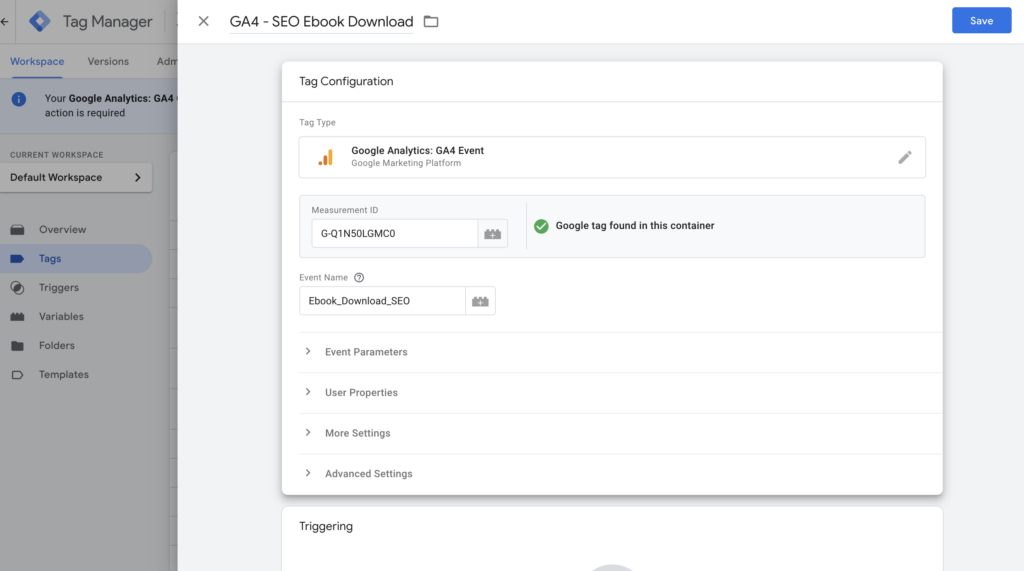Image resolution: width=1024 pixels, height=571 pixels.
Task: Click the back arrow at top left
Action: (5, 21)
